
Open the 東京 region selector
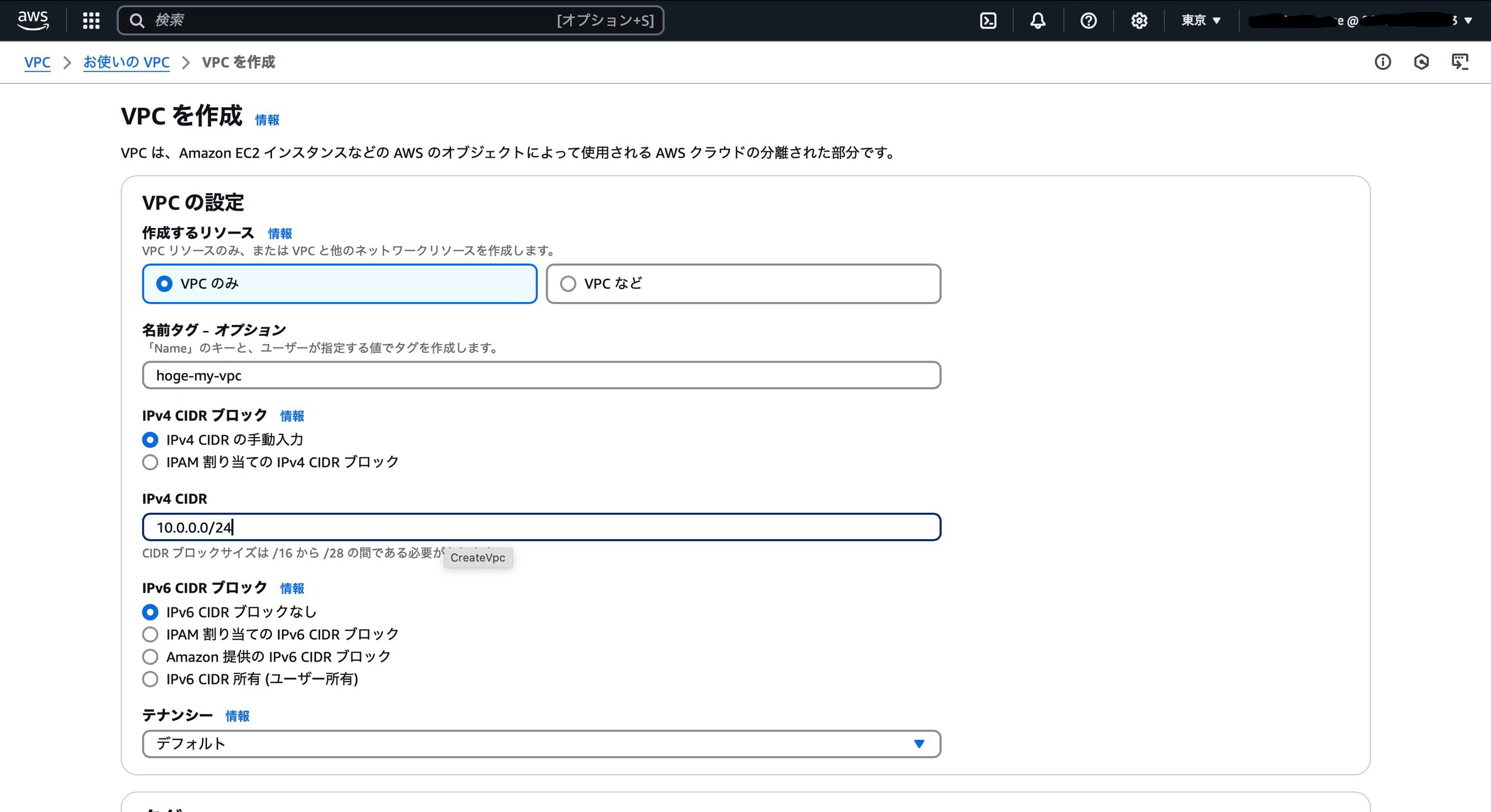click(1201, 20)
